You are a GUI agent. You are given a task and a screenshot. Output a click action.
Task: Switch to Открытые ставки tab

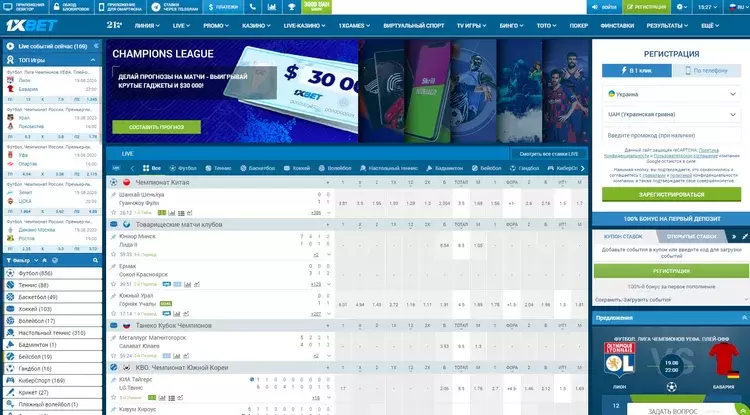[692, 236]
